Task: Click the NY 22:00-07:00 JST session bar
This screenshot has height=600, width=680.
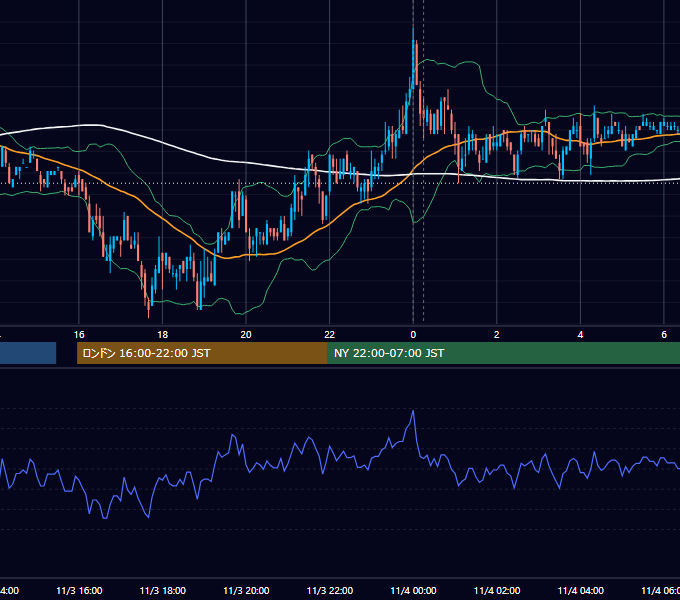Action: click(504, 353)
